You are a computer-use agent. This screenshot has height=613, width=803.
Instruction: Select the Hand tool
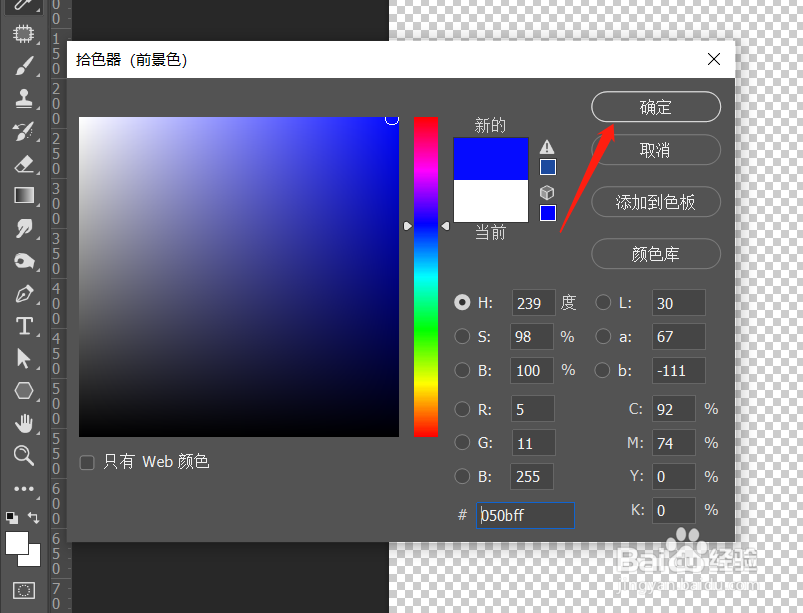point(24,423)
